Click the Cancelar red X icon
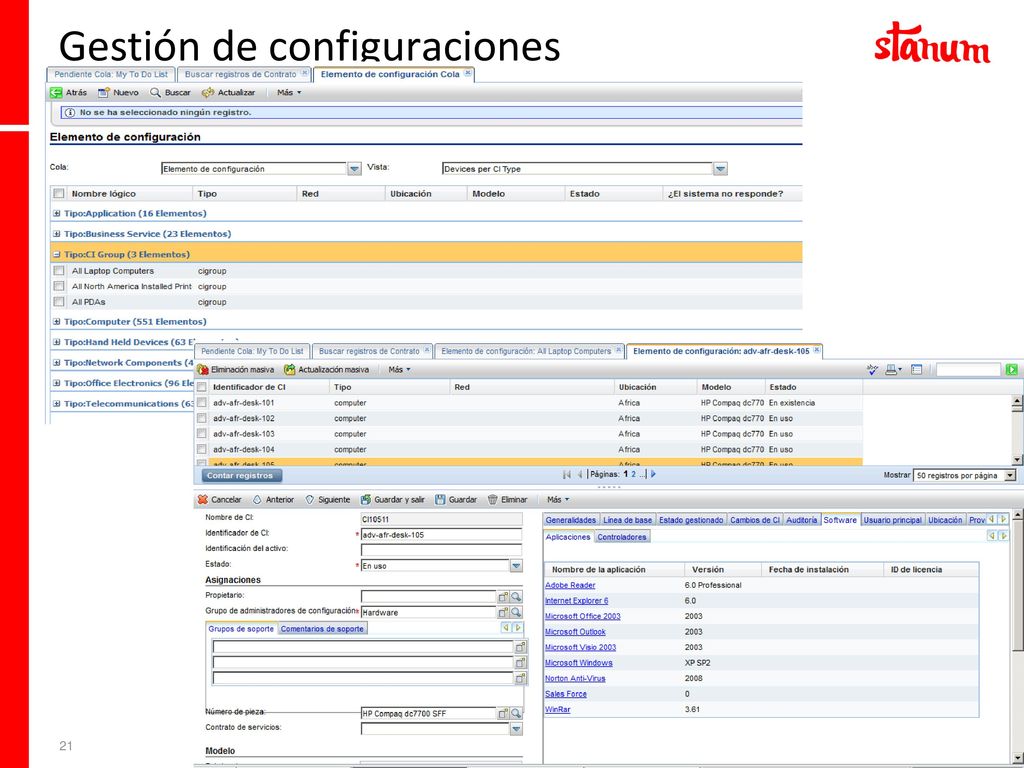This screenshot has width=1024, height=768. click(203, 500)
